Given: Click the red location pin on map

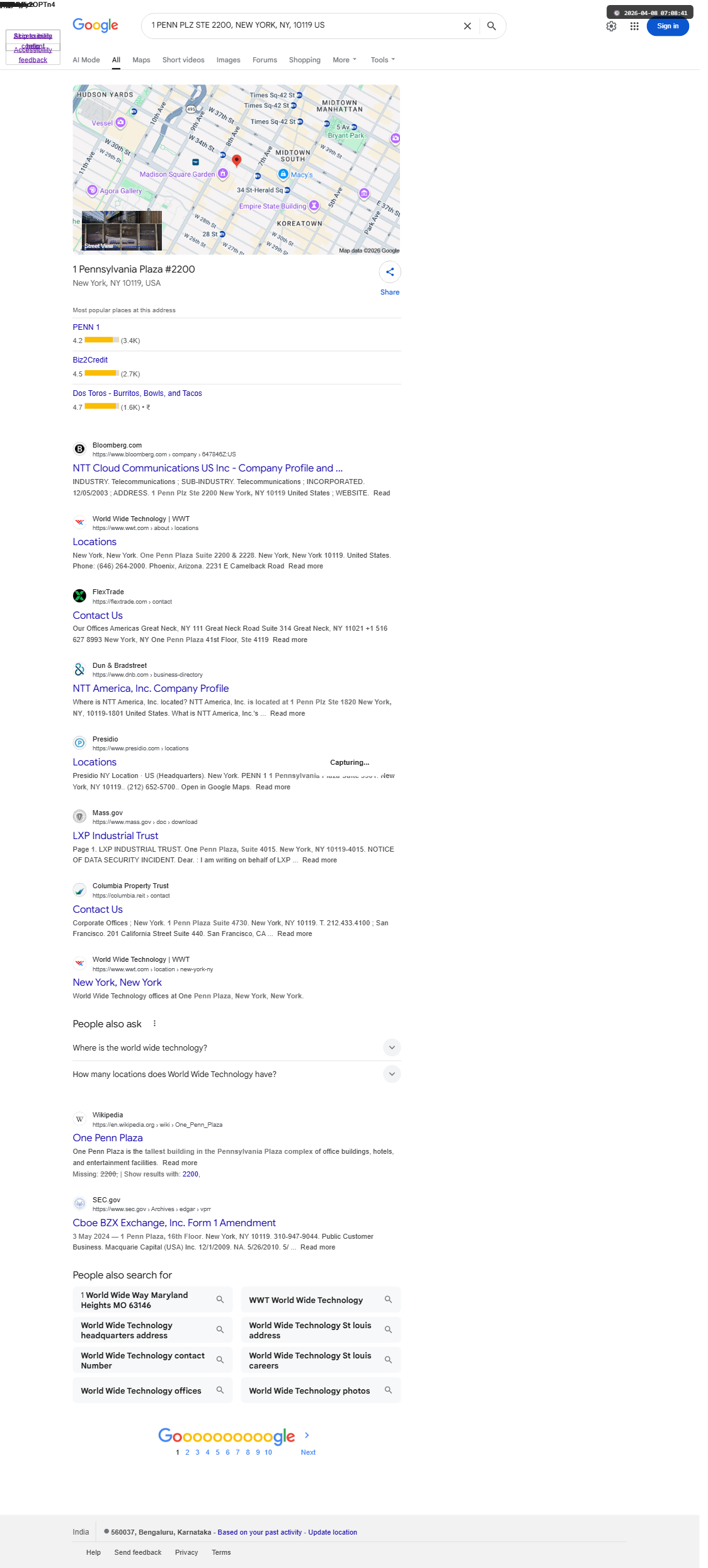Looking at the screenshot, I should click(237, 161).
